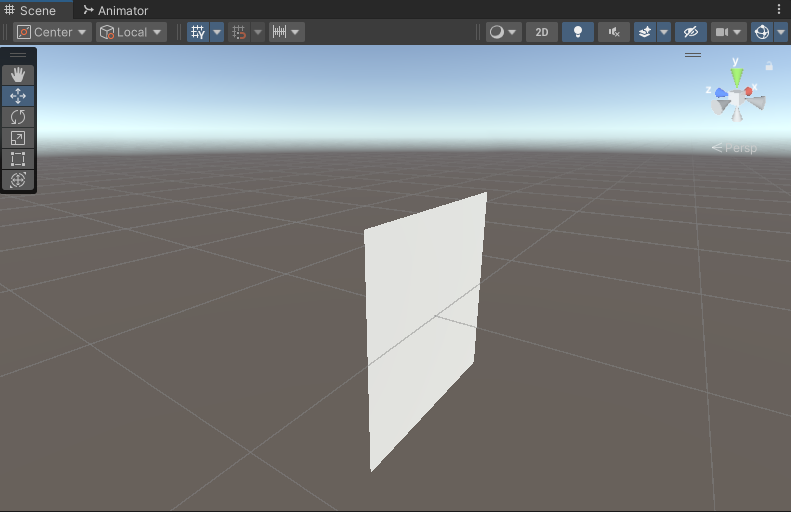Toggle scene audio mute button

point(613,32)
